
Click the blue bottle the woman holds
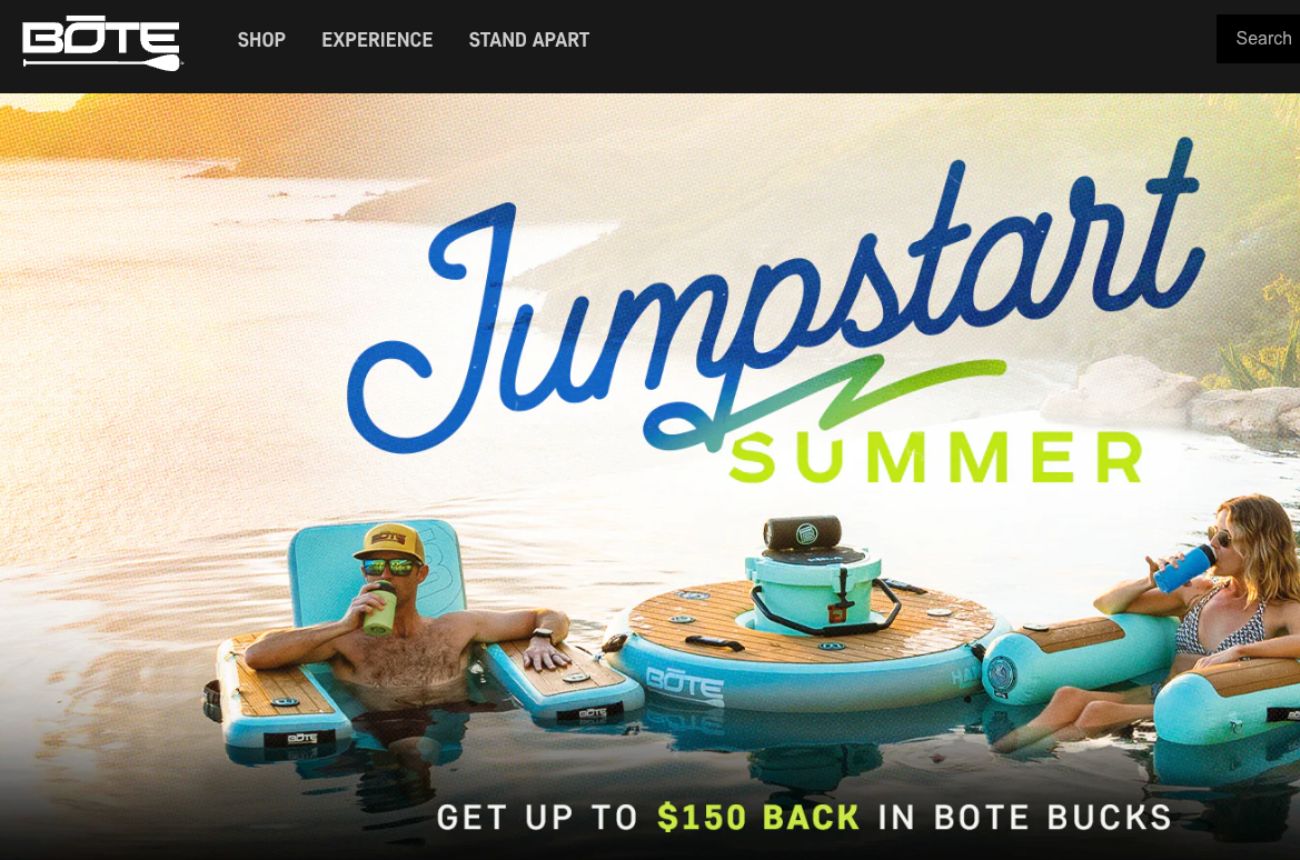coord(1183,569)
